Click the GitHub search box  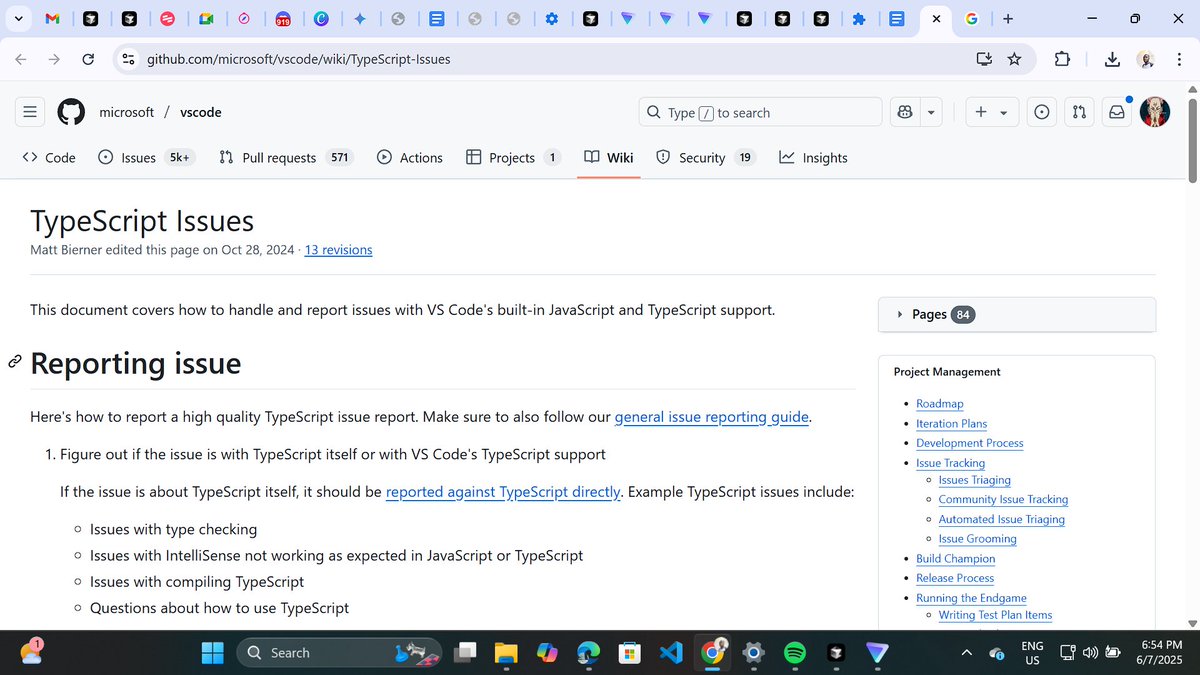coord(760,112)
